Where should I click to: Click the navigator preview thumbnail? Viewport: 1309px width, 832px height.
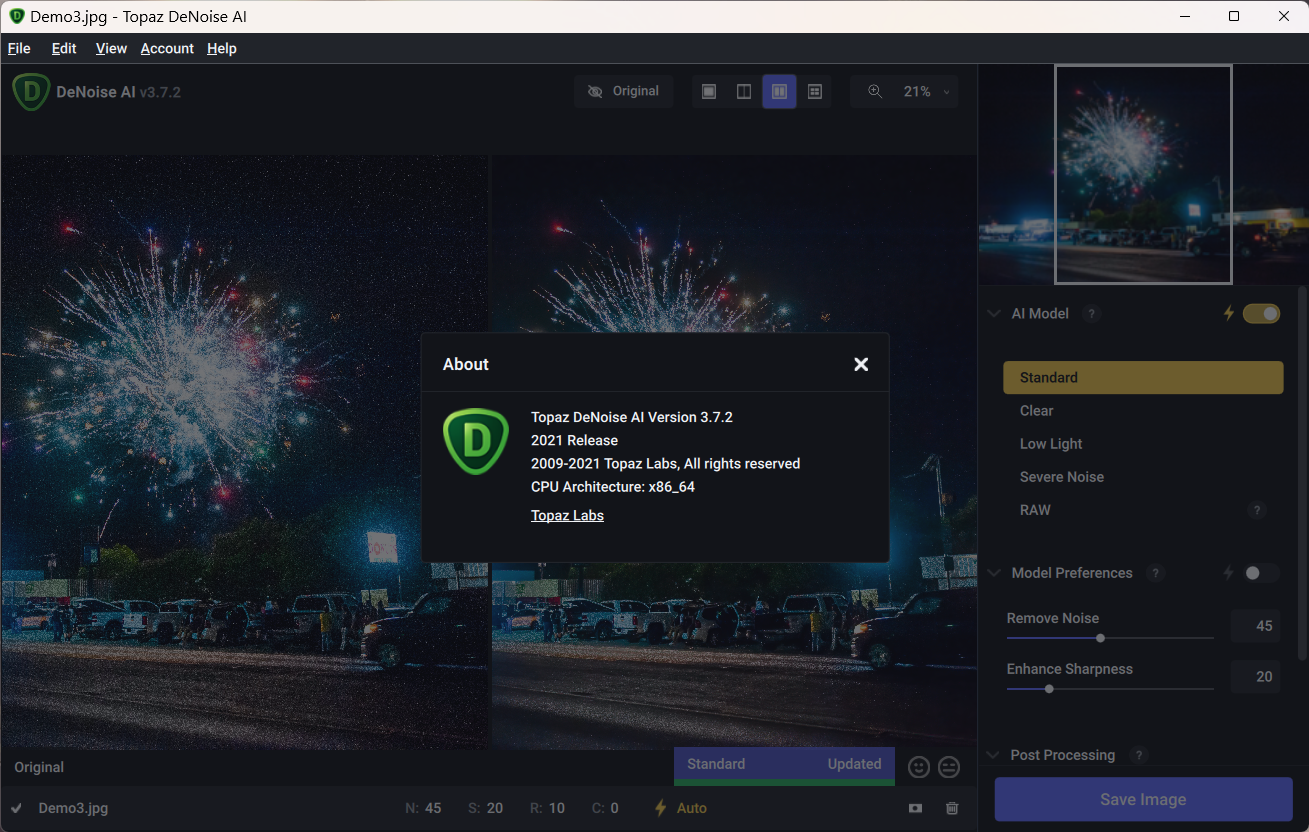coord(1143,175)
